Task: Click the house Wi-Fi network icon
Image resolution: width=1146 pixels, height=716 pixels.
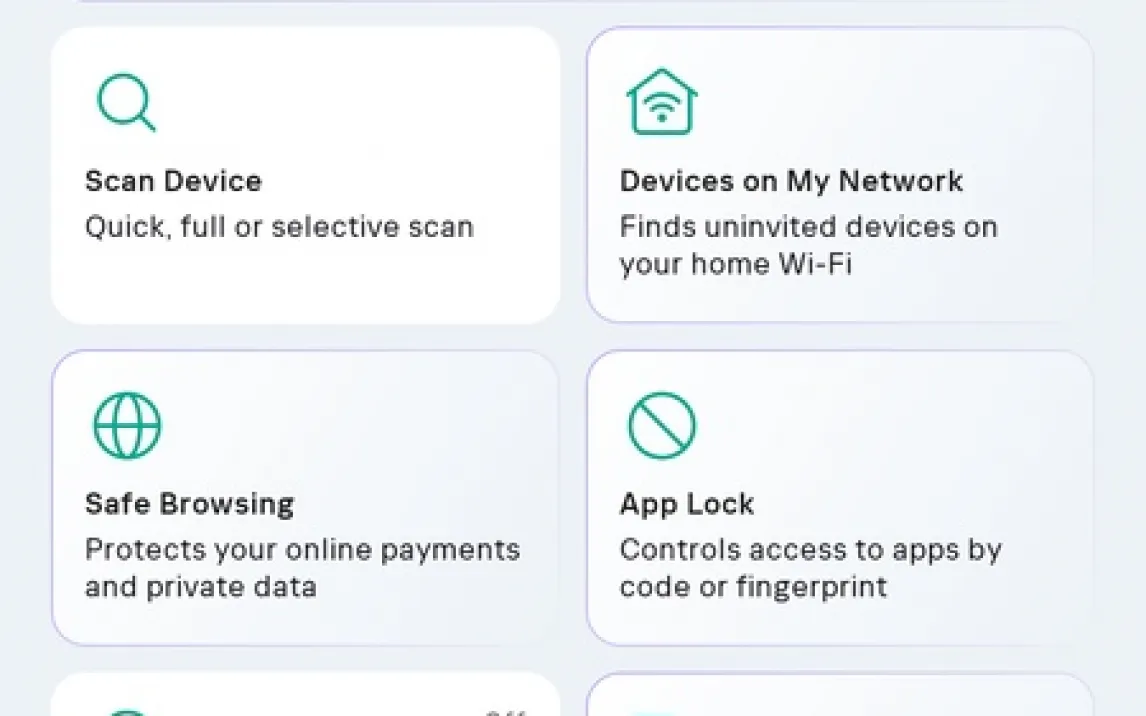Action: [x=661, y=102]
